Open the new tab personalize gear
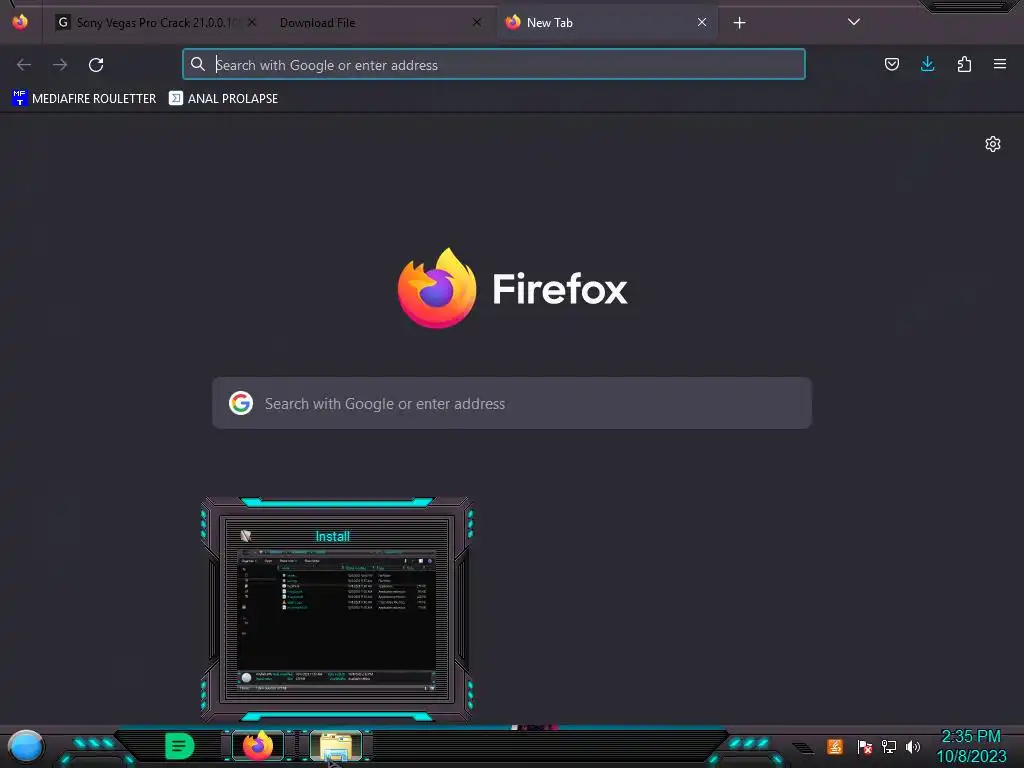This screenshot has width=1024, height=768. pyautogui.click(x=993, y=144)
